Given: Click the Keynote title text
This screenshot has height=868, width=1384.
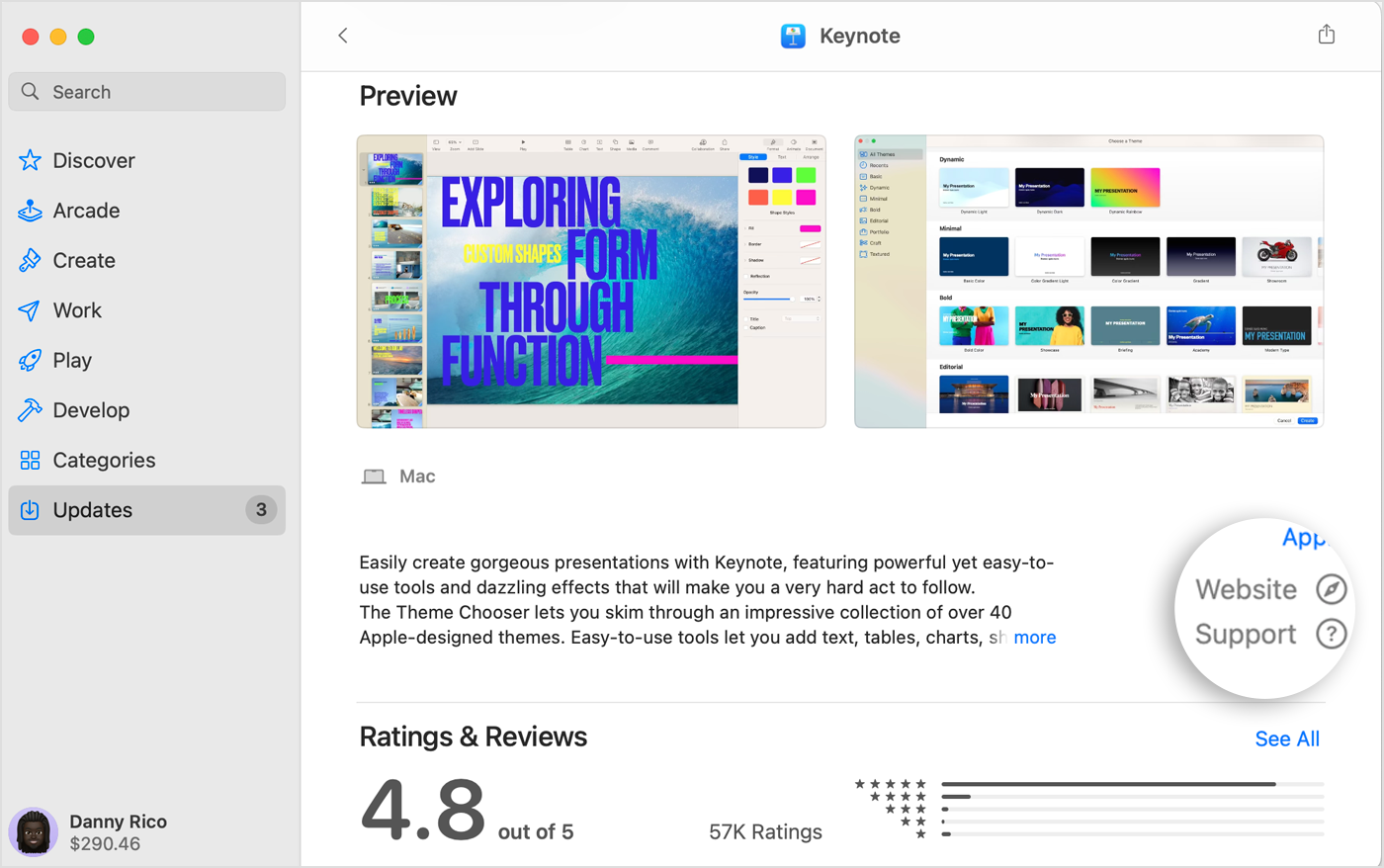Looking at the screenshot, I should coord(860,36).
